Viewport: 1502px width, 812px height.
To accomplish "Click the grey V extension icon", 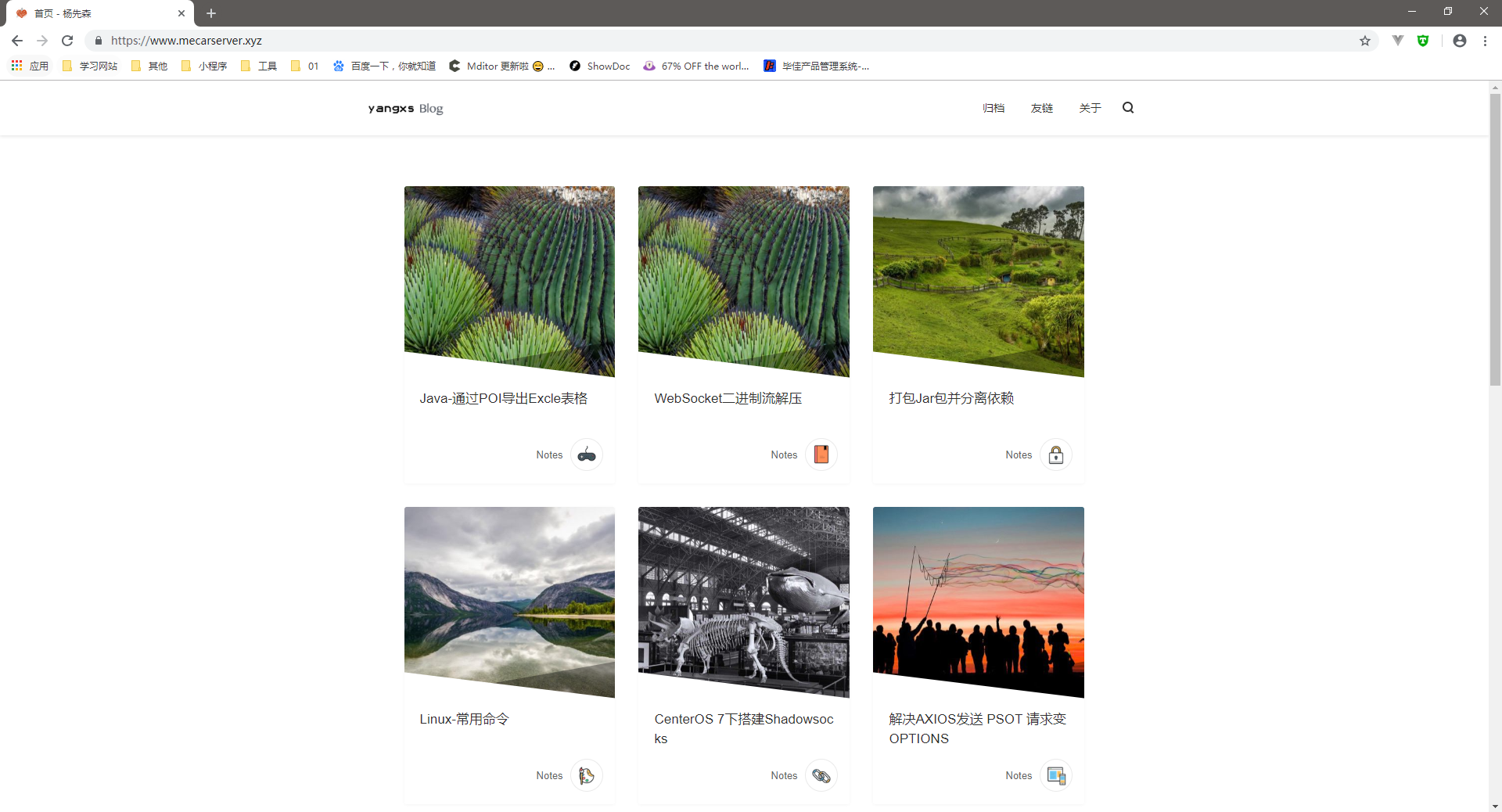I will (x=1398, y=41).
